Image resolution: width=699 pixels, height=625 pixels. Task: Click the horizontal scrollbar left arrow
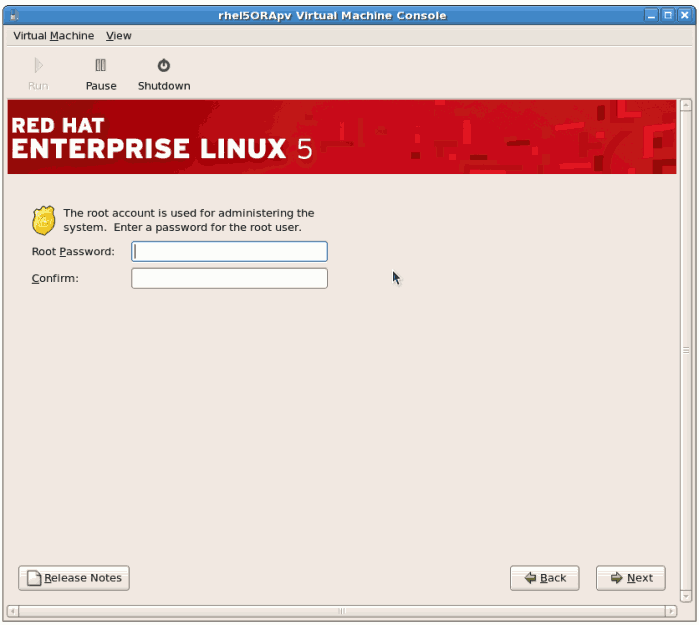click(13, 610)
